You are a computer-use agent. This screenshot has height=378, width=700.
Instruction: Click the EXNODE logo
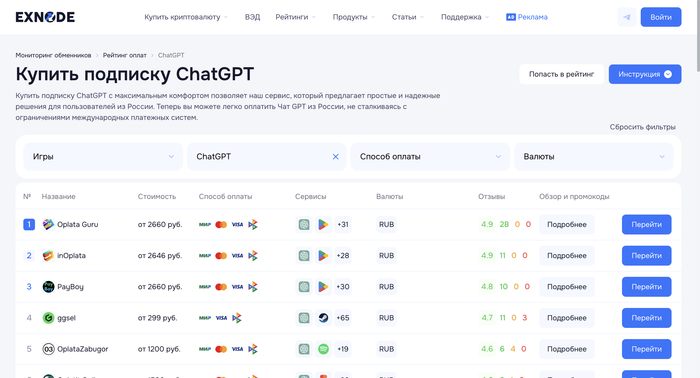point(45,17)
